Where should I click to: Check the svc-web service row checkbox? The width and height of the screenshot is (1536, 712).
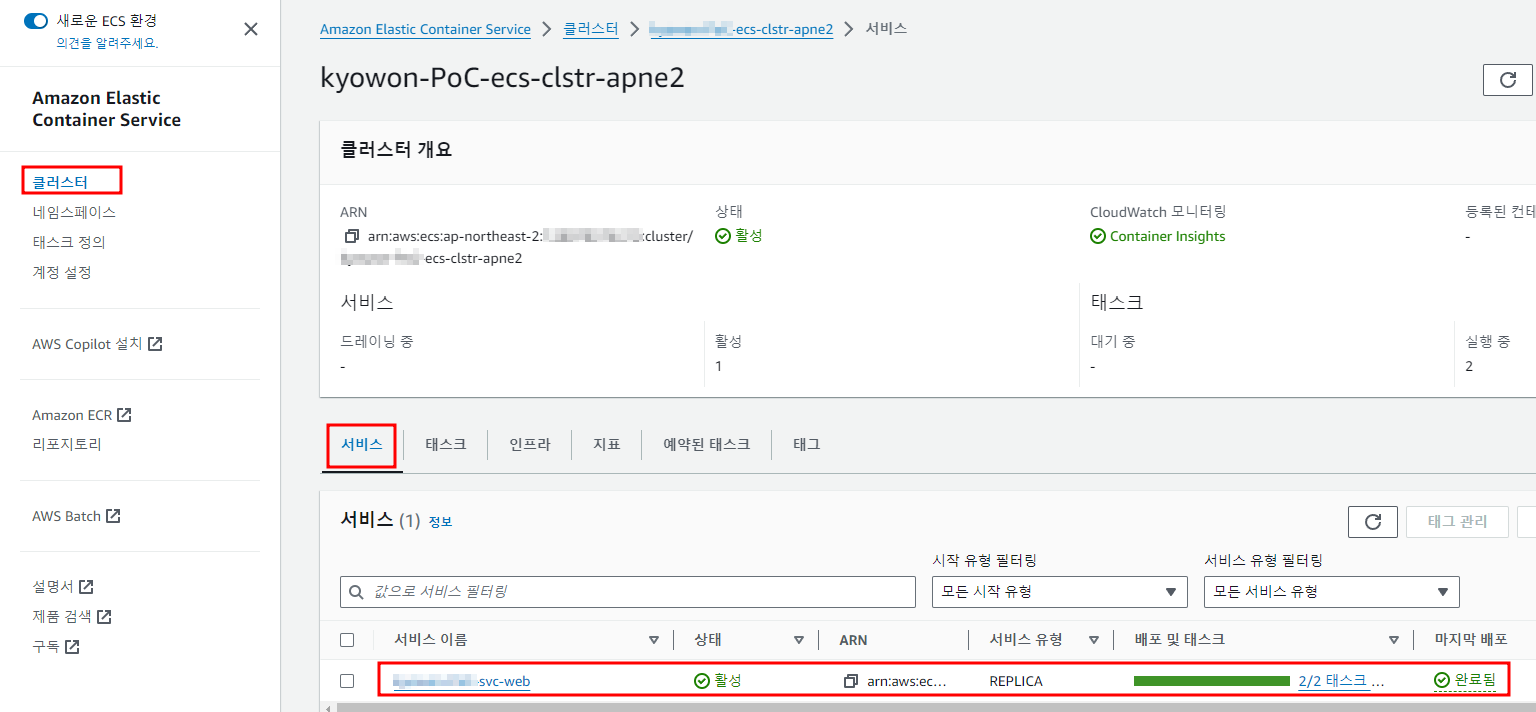347,681
